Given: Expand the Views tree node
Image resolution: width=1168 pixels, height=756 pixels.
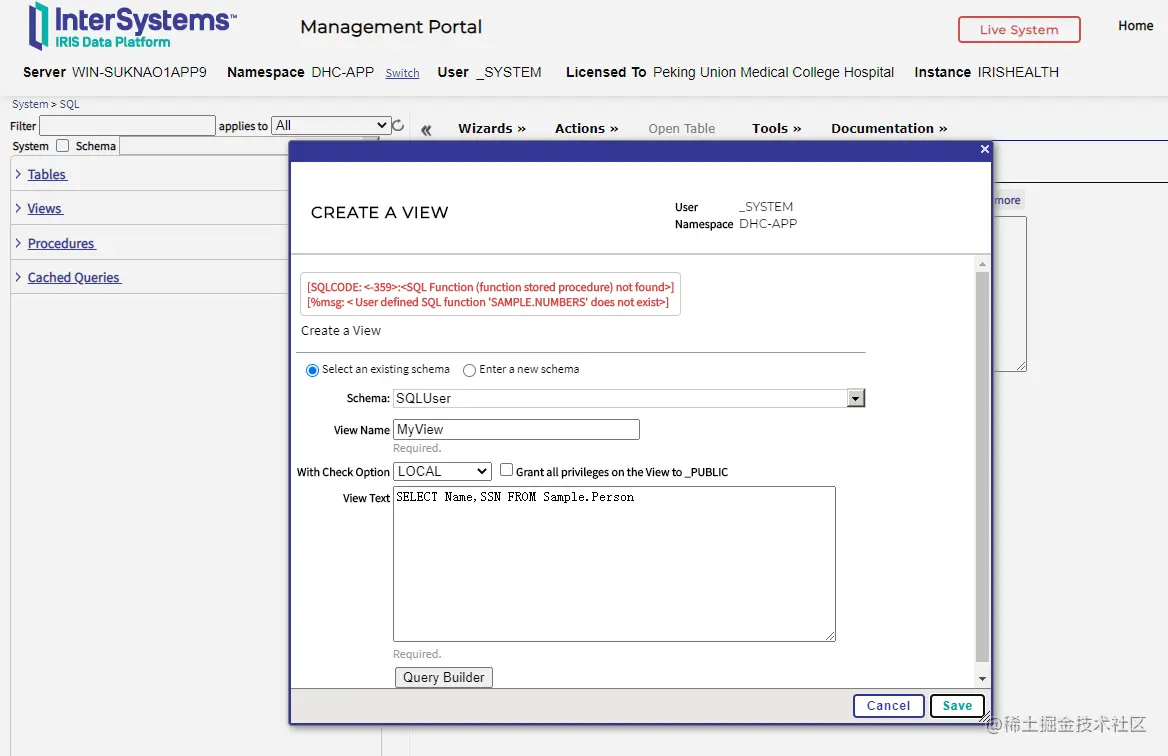Looking at the screenshot, I should point(18,208).
